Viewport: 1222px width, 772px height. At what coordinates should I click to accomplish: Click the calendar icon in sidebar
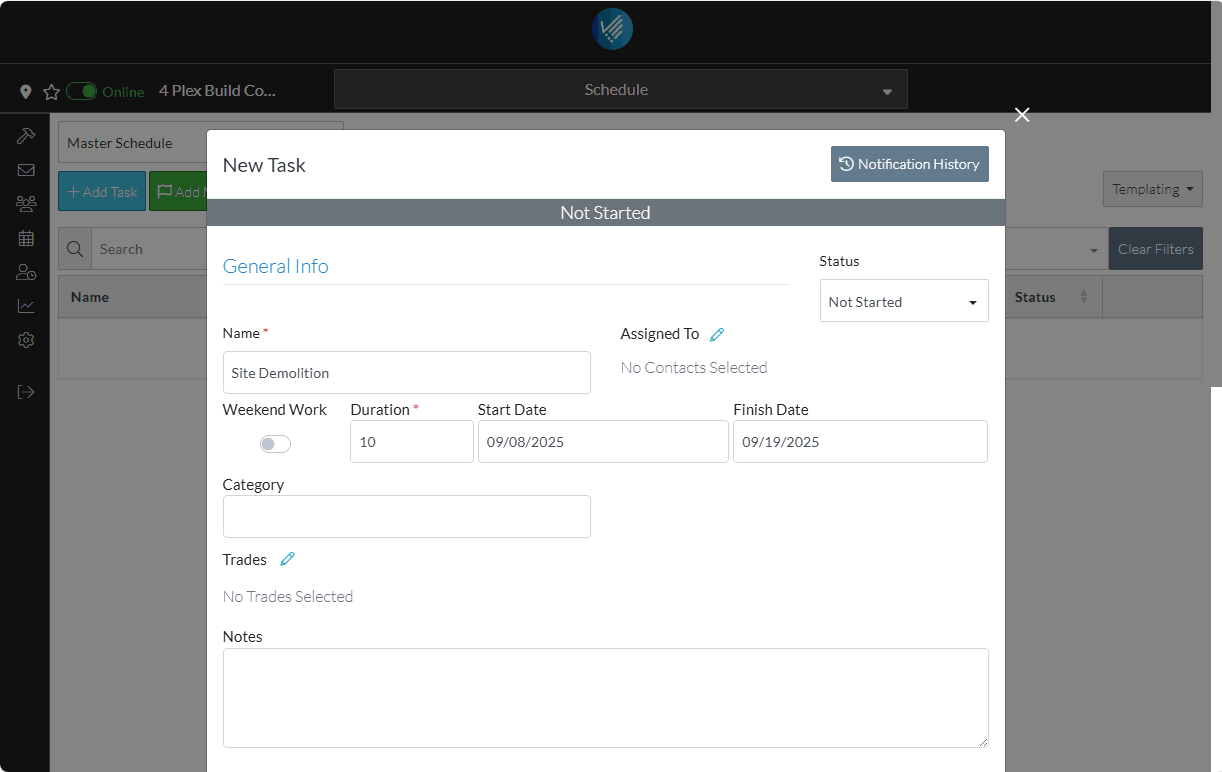tap(26, 238)
